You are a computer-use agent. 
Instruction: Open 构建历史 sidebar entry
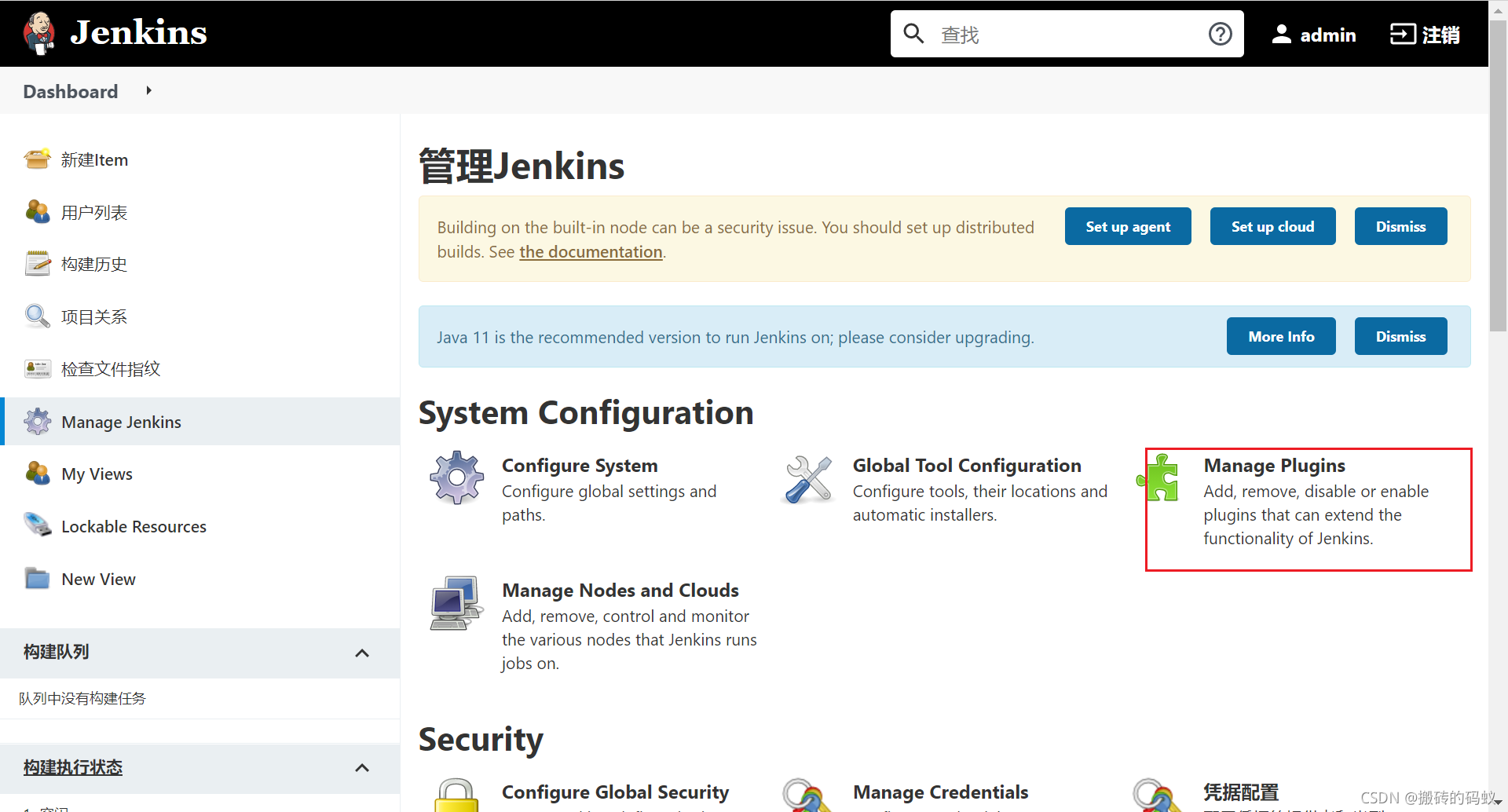click(94, 264)
